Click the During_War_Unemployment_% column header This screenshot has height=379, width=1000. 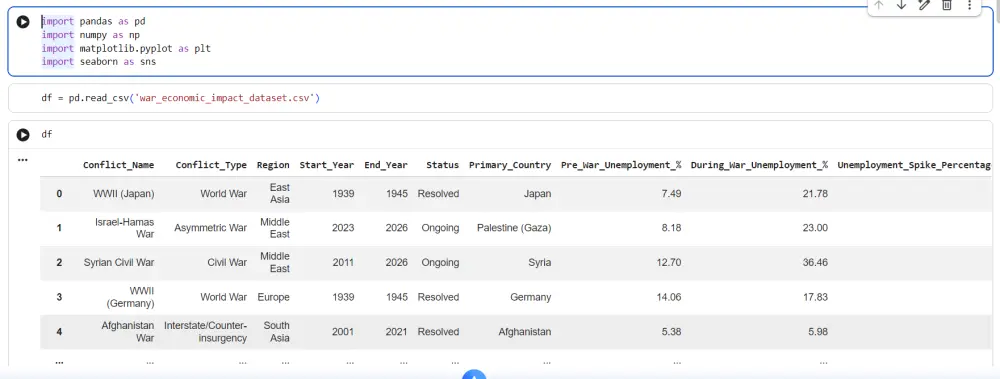[760, 165]
